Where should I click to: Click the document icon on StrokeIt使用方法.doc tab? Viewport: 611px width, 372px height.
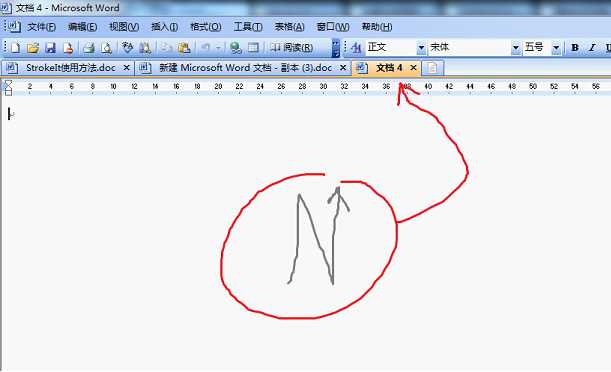12,68
